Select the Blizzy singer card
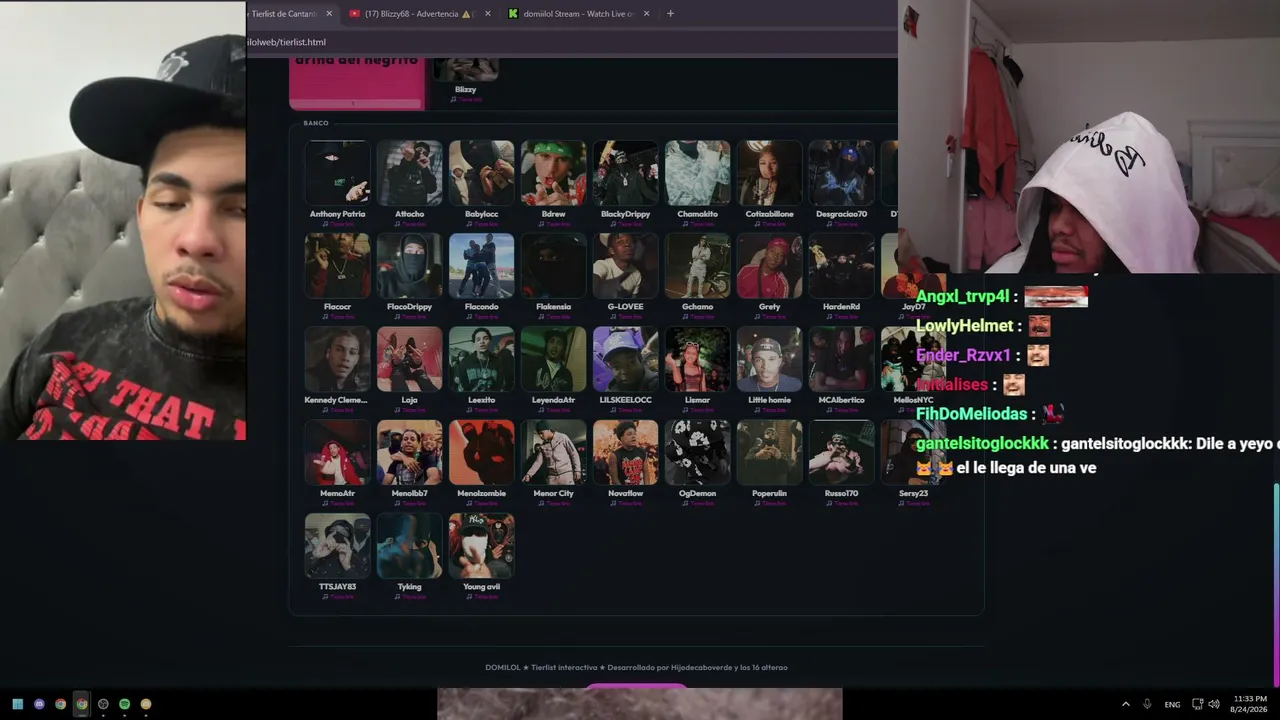This screenshot has width=1280, height=720. point(466,80)
